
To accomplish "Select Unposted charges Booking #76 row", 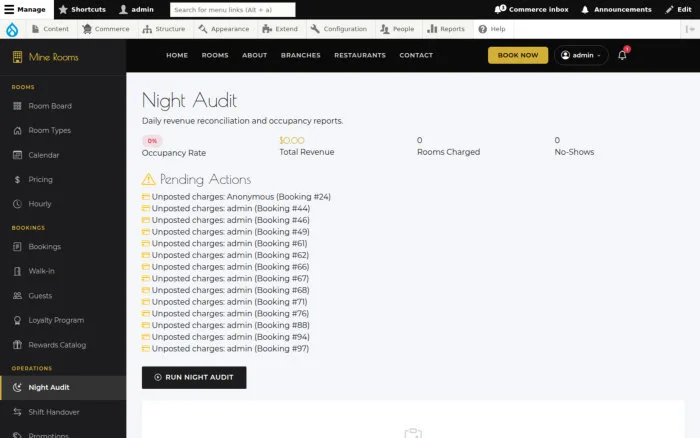I will coord(225,313).
